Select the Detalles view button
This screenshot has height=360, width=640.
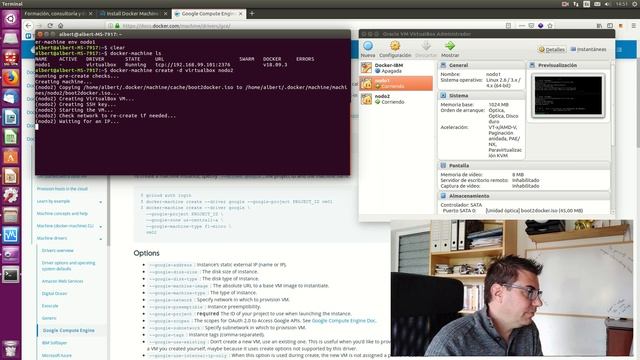(x=551, y=49)
